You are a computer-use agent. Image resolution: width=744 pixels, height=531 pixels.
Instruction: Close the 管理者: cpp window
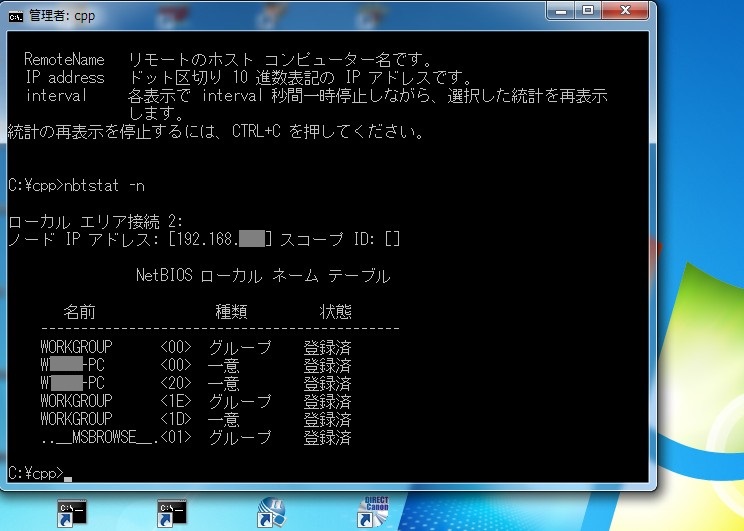(x=626, y=10)
